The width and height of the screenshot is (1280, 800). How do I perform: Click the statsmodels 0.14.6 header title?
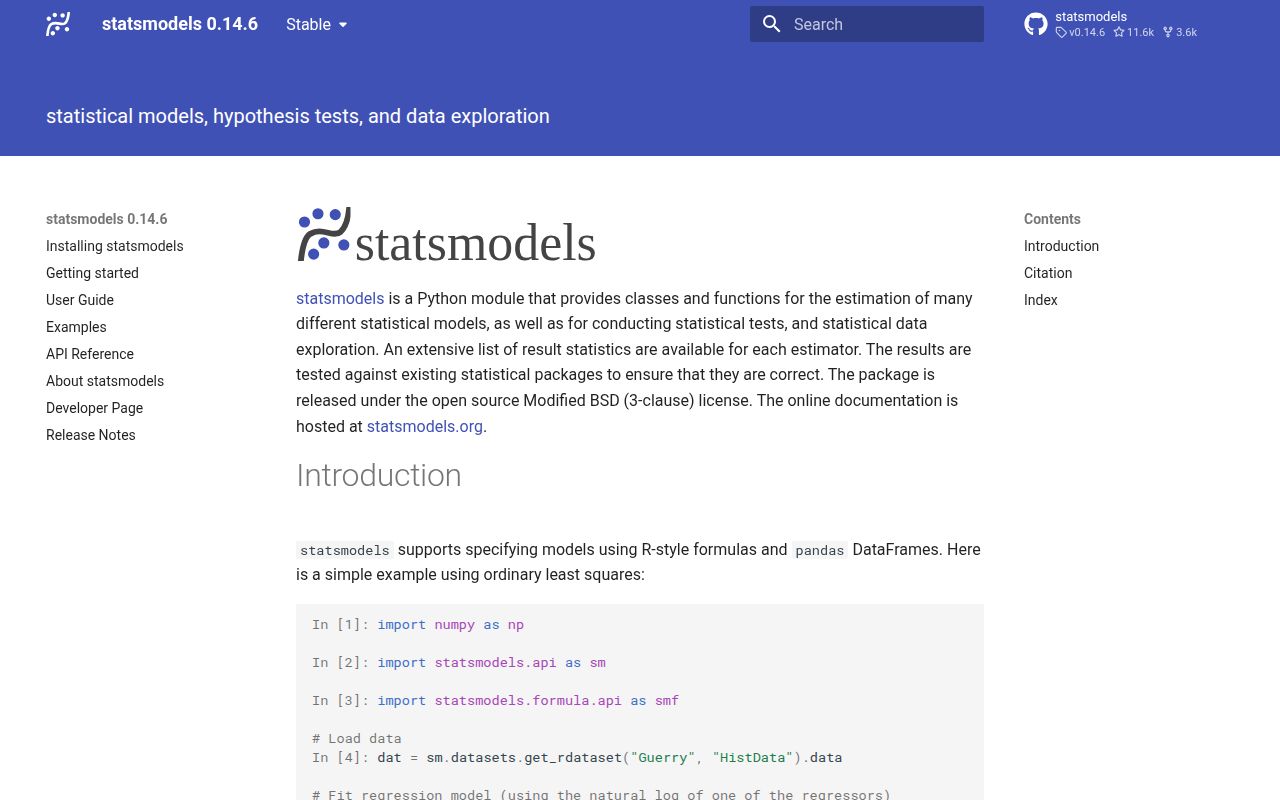point(180,24)
